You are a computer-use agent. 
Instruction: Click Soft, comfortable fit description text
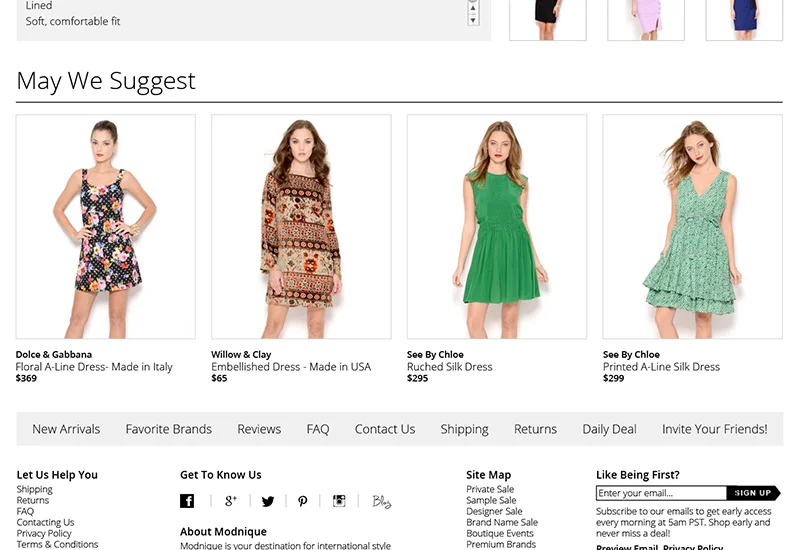pyautogui.click(x=73, y=21)
